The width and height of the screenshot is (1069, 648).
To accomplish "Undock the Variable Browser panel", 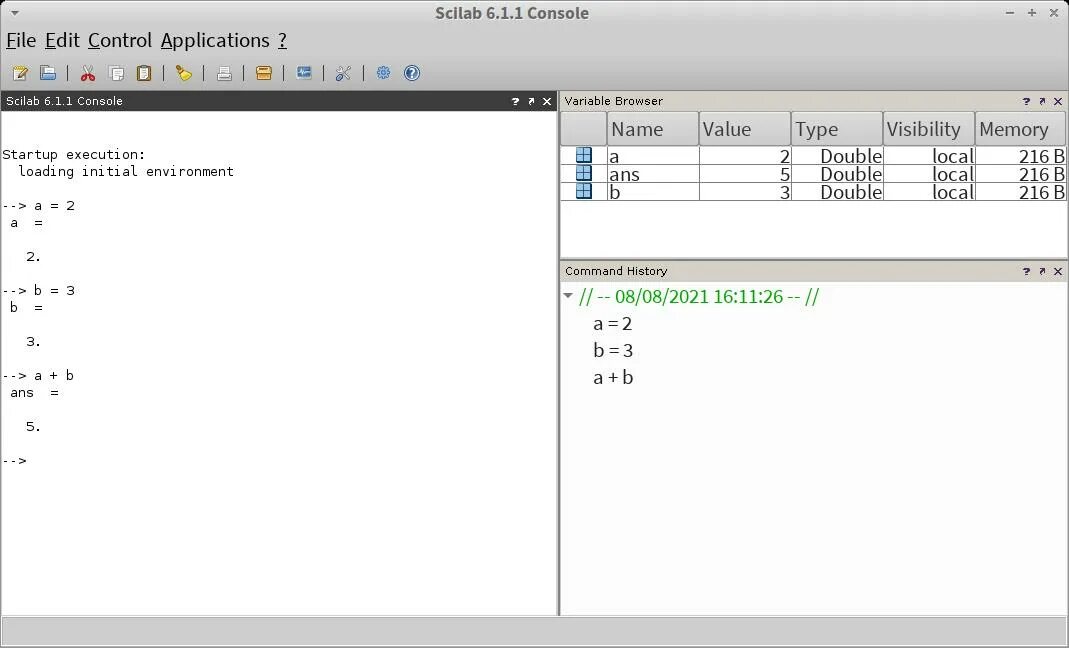I will (1042, 101).
